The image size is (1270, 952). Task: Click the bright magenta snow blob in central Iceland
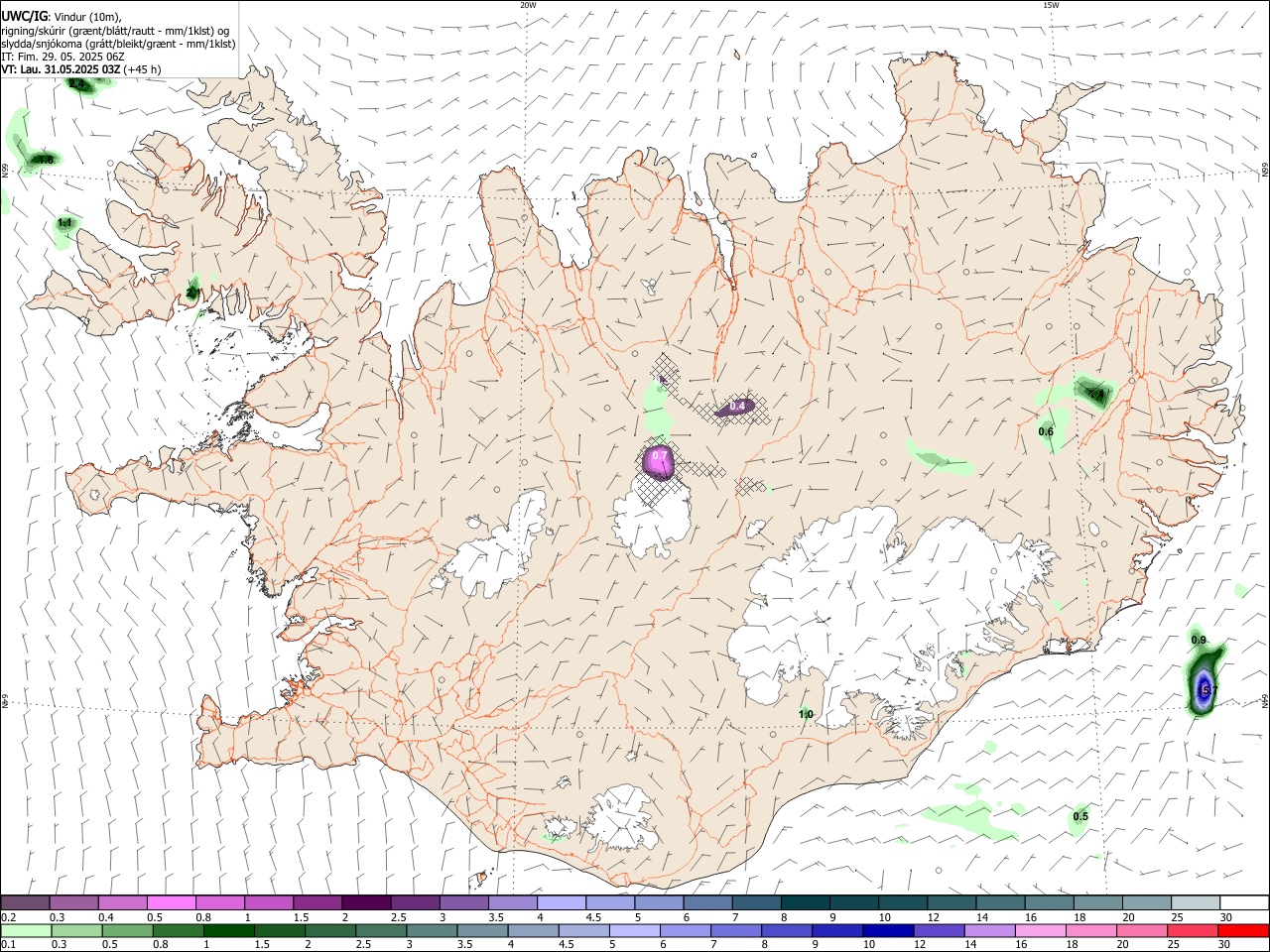[659, 461]
